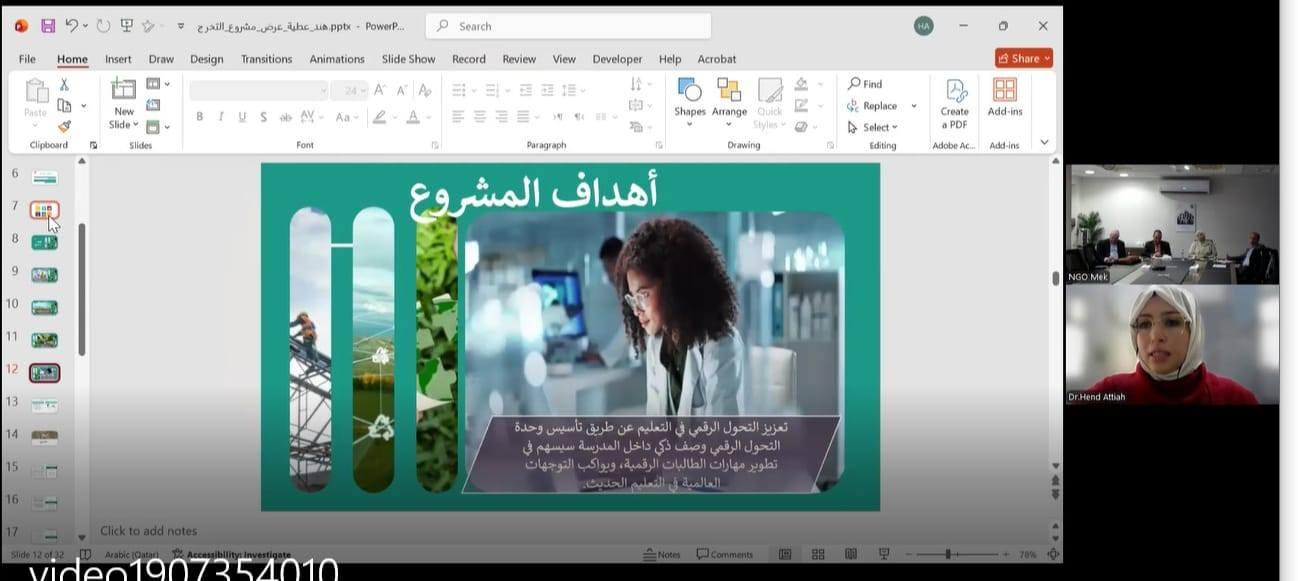Expand the New Slide dropdown
This screenshot has width=1298, height=581.
[x=124, y=125]
